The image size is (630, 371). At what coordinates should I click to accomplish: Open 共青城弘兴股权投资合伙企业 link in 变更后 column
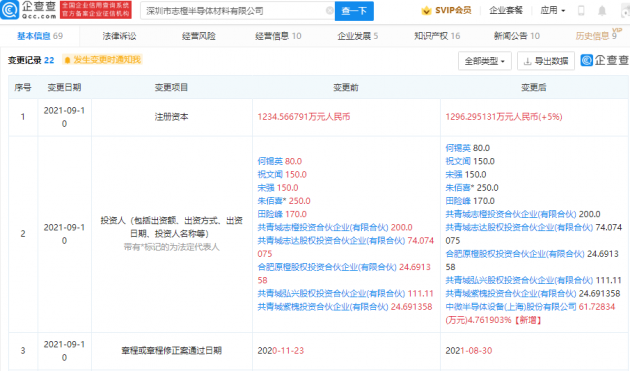(x=520, y=281)
